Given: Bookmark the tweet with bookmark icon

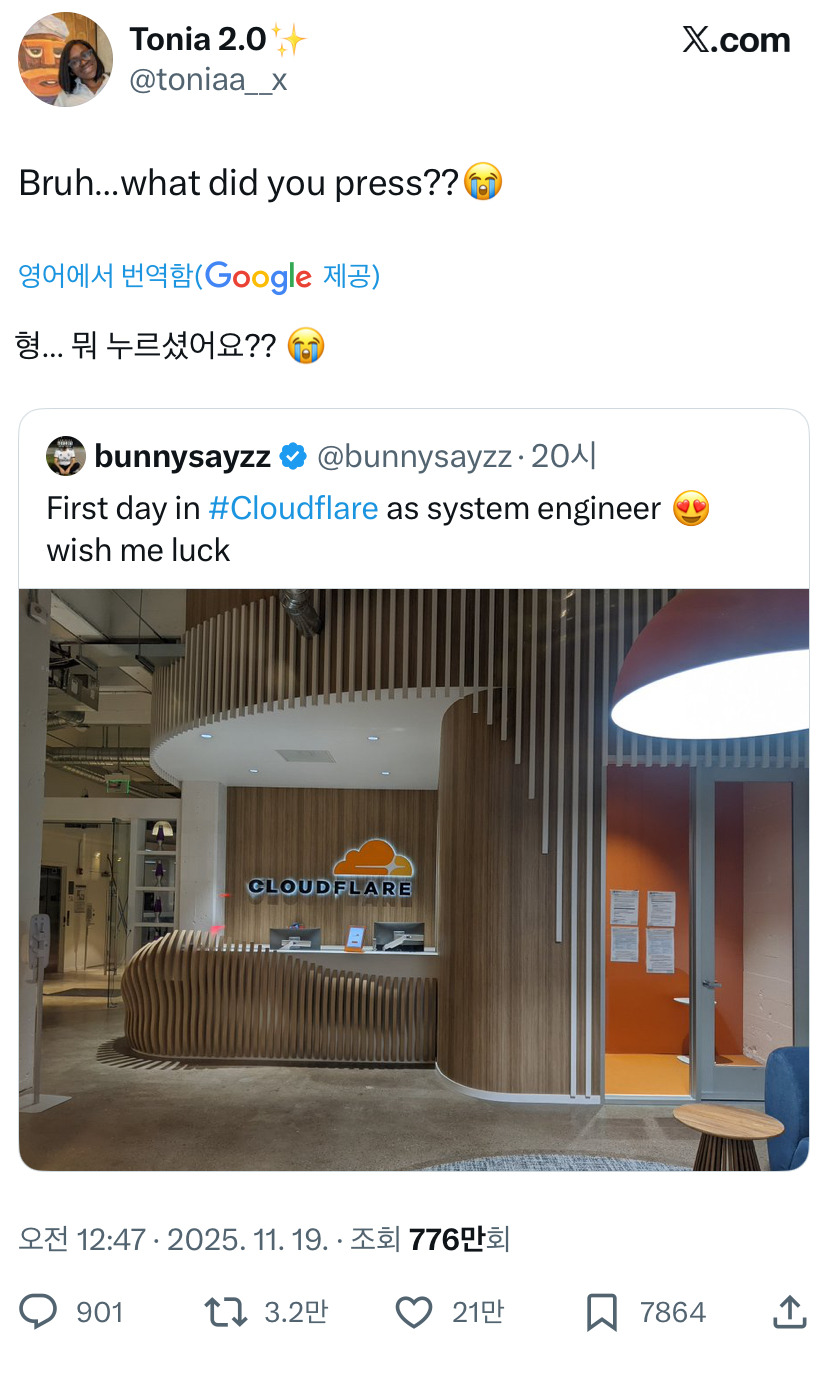Looking at the screenshot, I should (x=601, y=1312).
